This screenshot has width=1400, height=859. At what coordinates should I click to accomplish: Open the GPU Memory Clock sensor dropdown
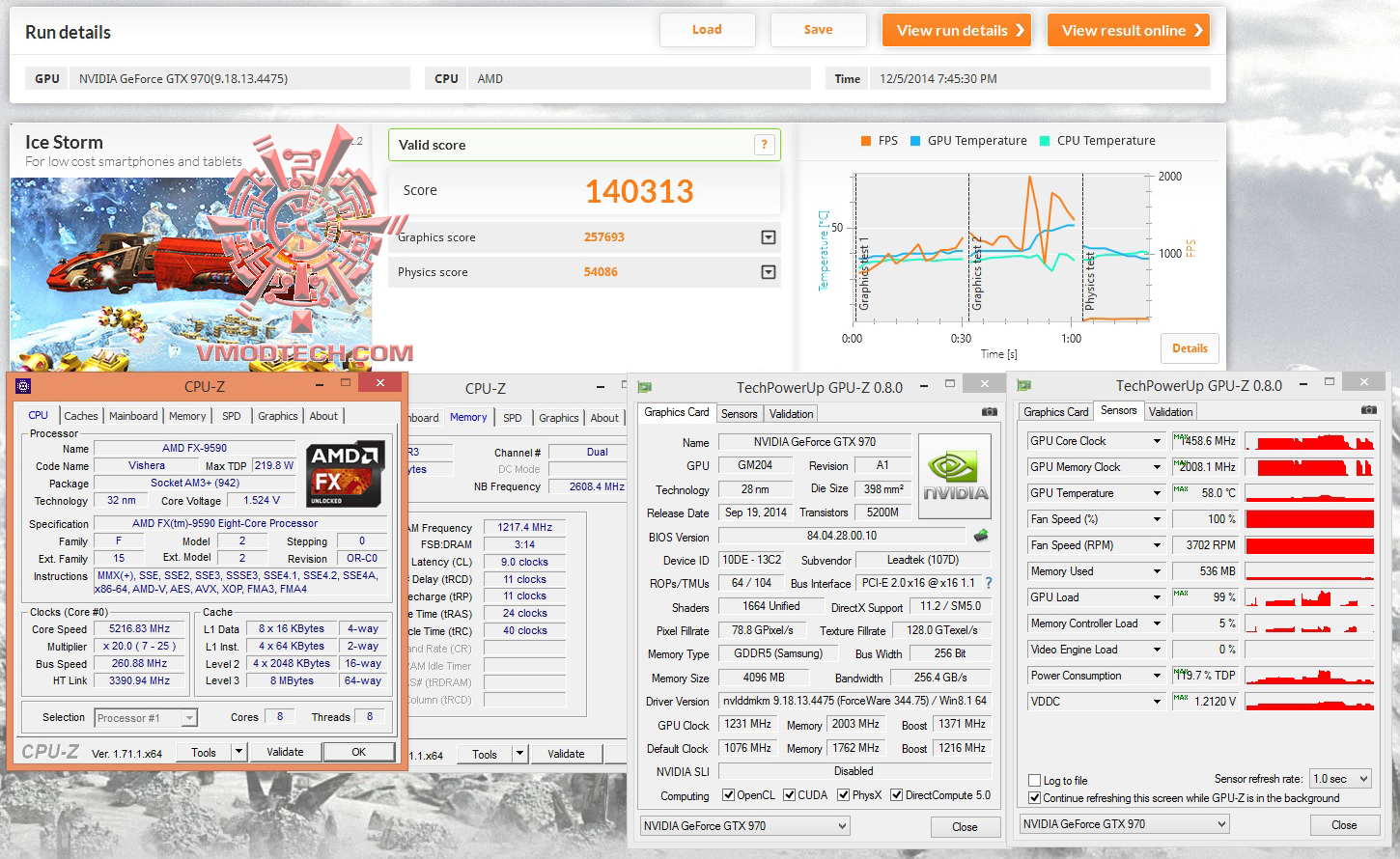1157,467
